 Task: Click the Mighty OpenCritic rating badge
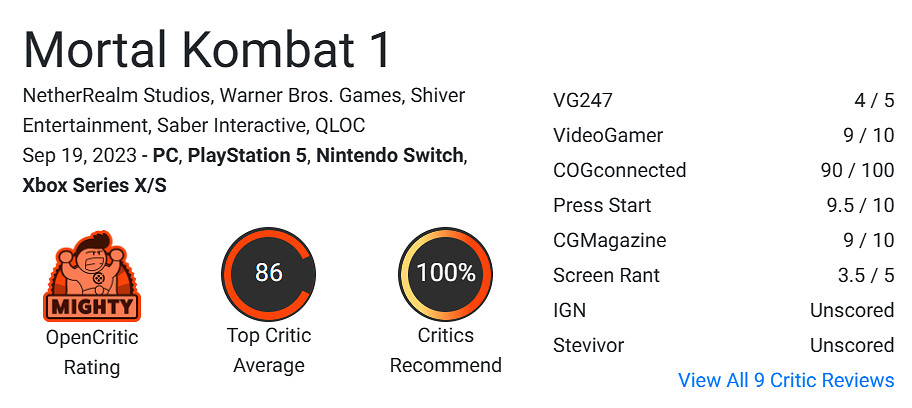point(91,275)
